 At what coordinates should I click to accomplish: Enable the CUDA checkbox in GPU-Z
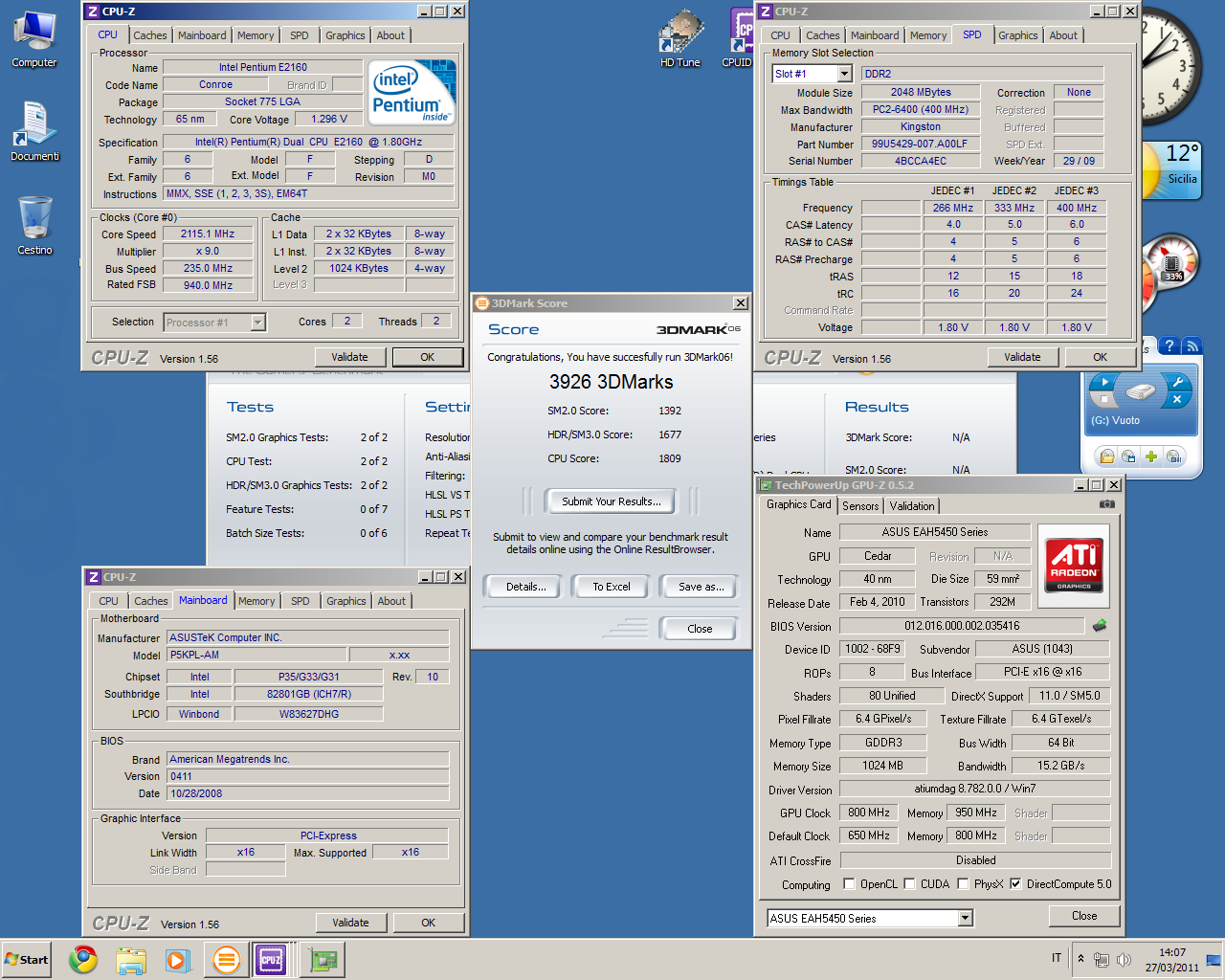[909, 884]
